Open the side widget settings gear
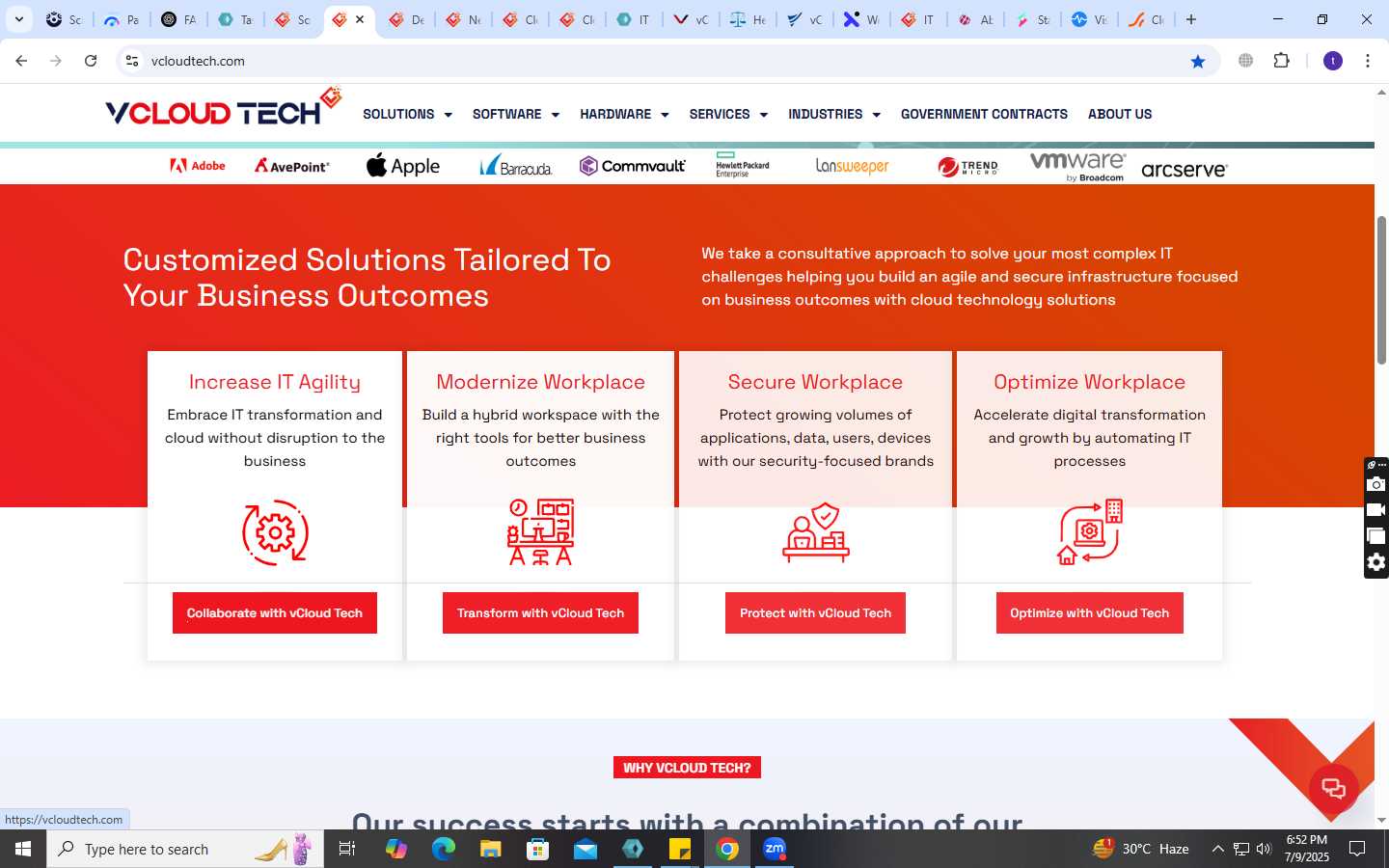Screen dimensions: 1389x868 (1376, 562)
